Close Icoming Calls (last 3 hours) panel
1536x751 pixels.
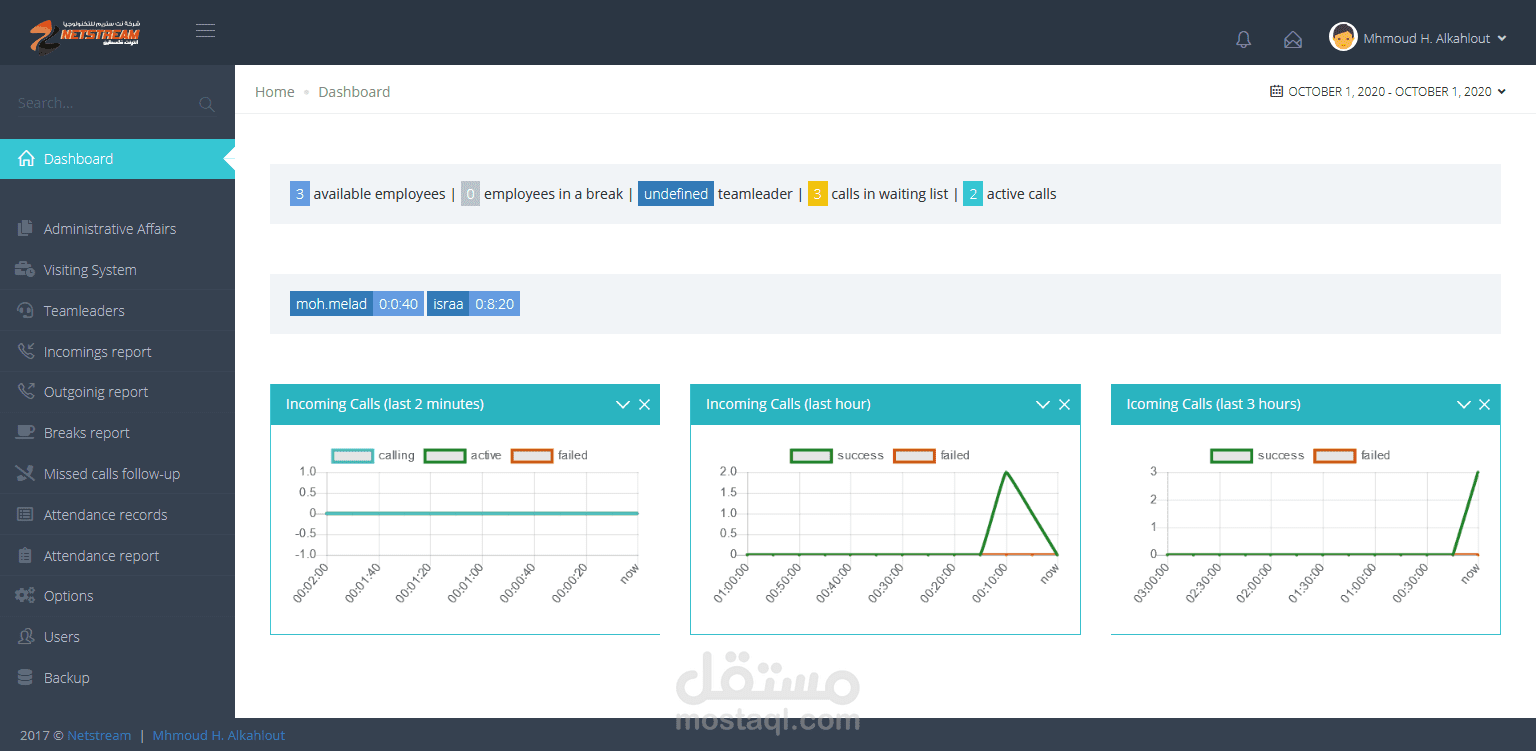coord(1484,404)
